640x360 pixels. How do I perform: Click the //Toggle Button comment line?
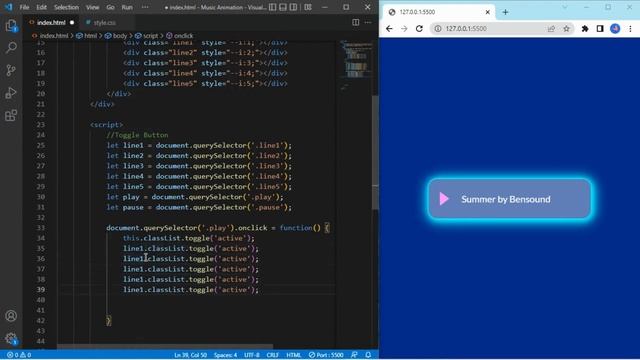click(137, 135)
